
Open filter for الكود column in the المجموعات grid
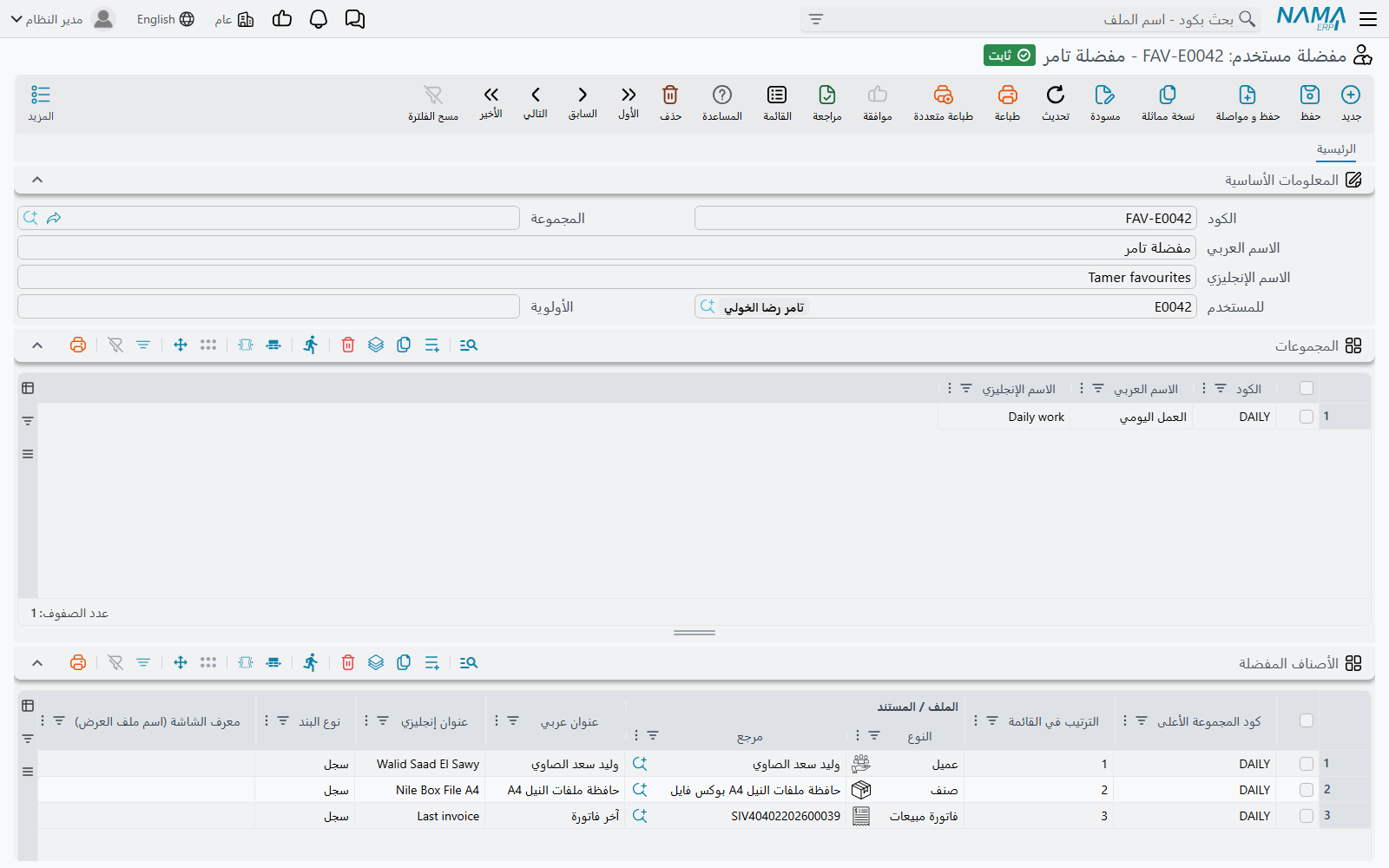coord(1221,389)
